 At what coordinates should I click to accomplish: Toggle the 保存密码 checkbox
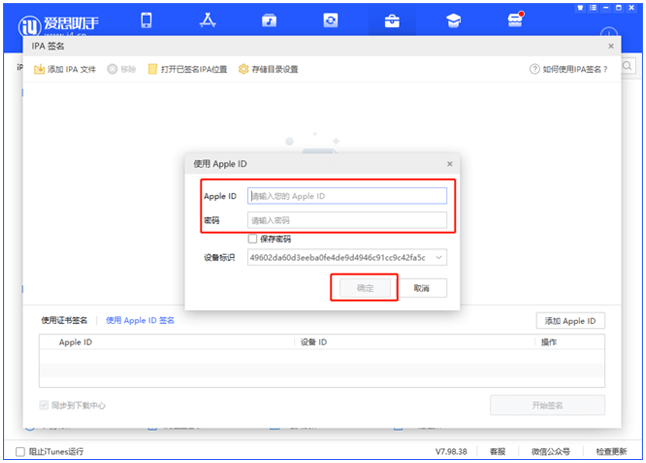pos(253,239)
